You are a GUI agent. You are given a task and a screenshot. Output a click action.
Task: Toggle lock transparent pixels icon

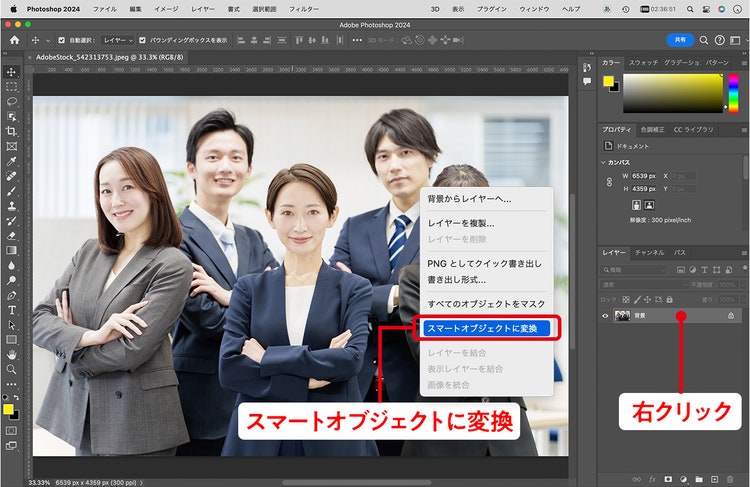pyautogui.click(x=626, y=300)
